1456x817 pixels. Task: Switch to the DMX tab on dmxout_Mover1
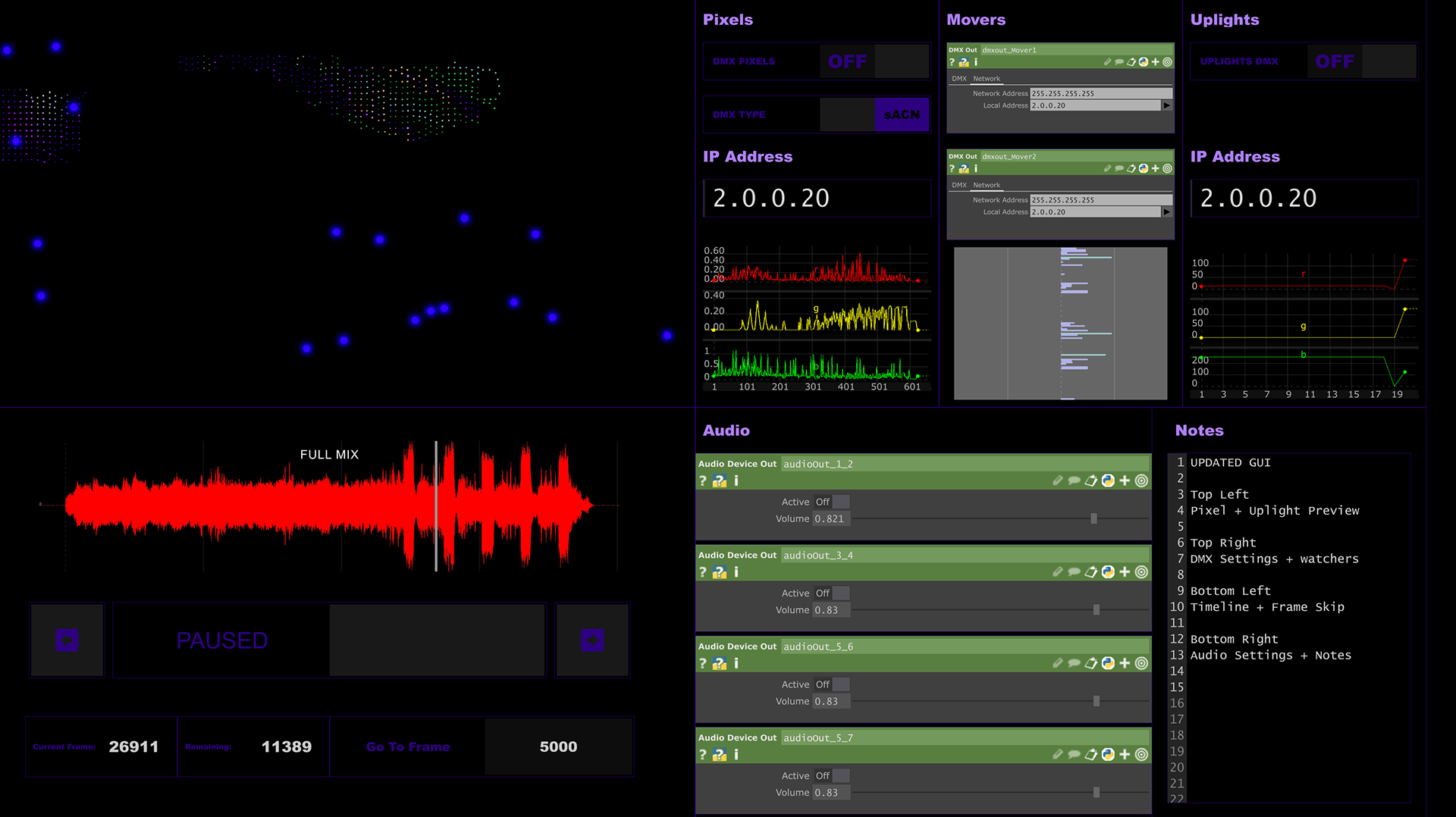959,79
